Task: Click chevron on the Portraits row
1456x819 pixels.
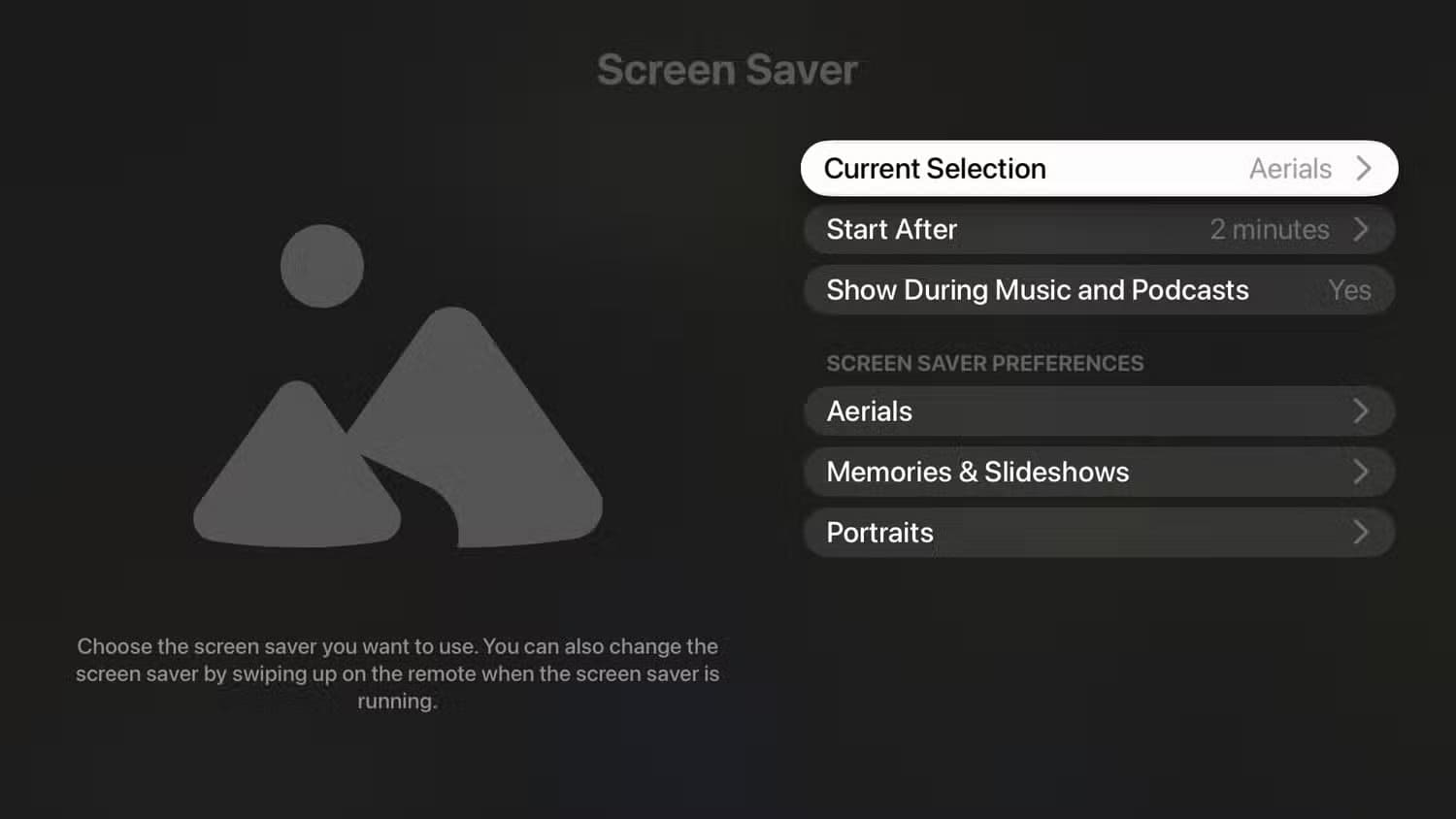Action: tap(1361, 533)
